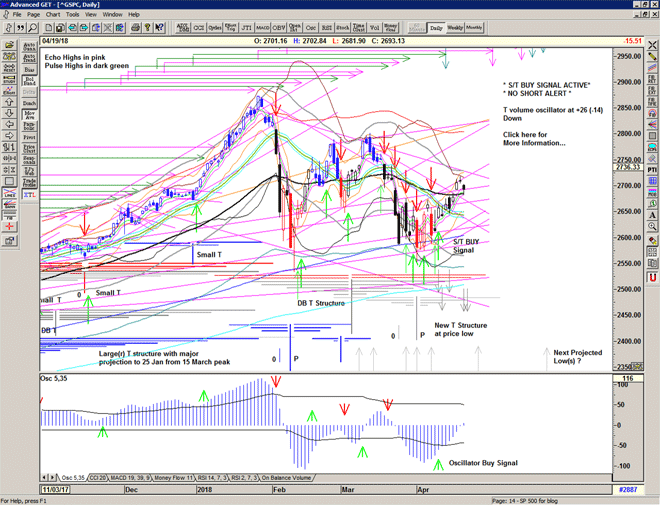Open the Chart menu
Image resolution: width=660 pixels, height=505 pixels.
[53, 15]
